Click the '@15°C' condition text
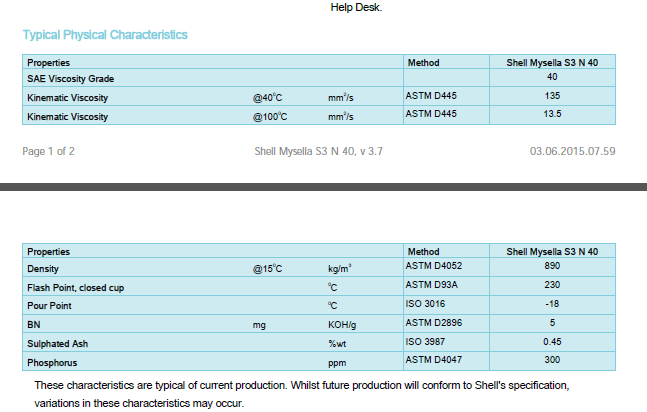This screenshot has width=647, height=412. point(267,269)
